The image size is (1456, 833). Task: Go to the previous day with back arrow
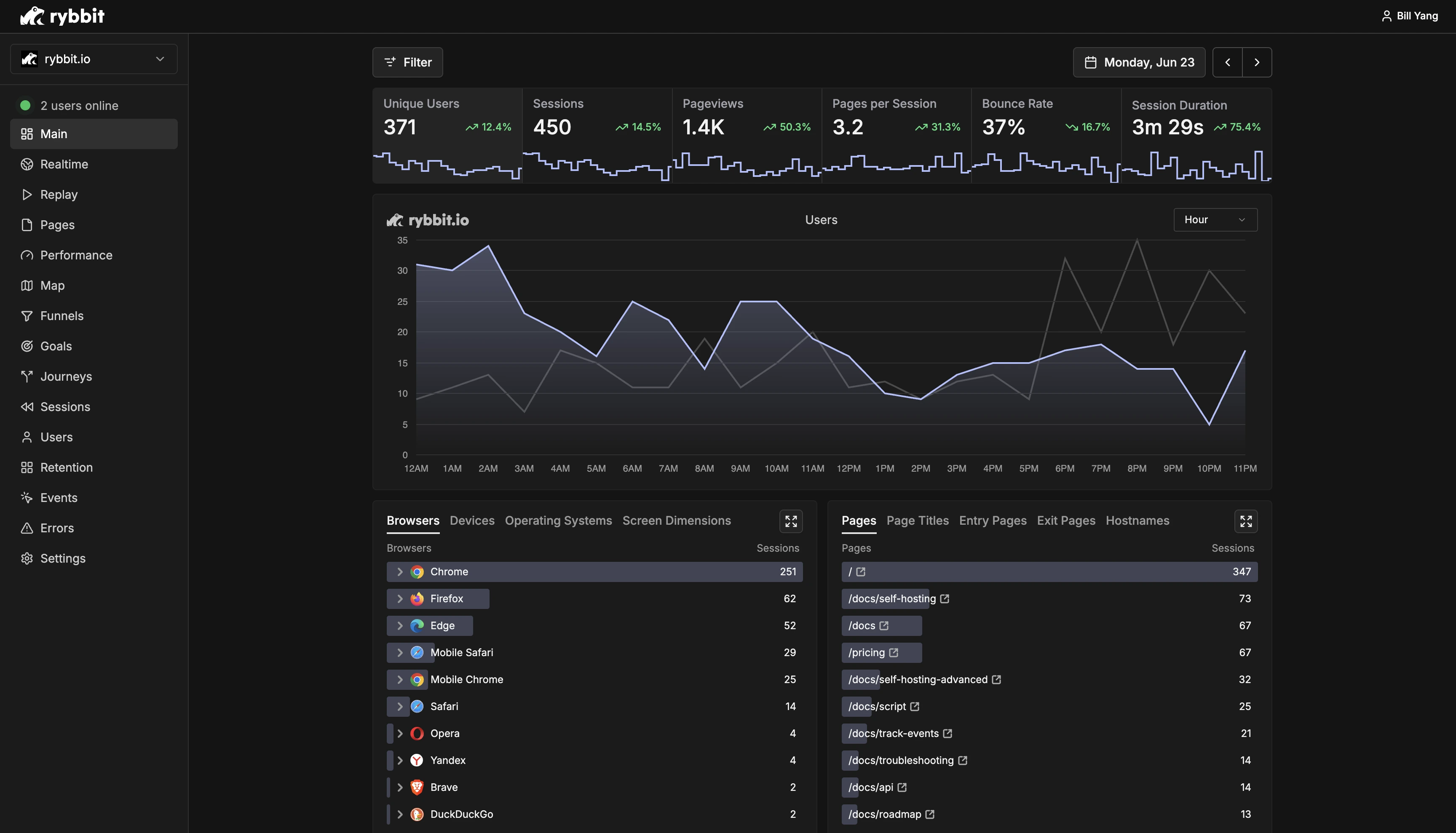[1227, 62]
